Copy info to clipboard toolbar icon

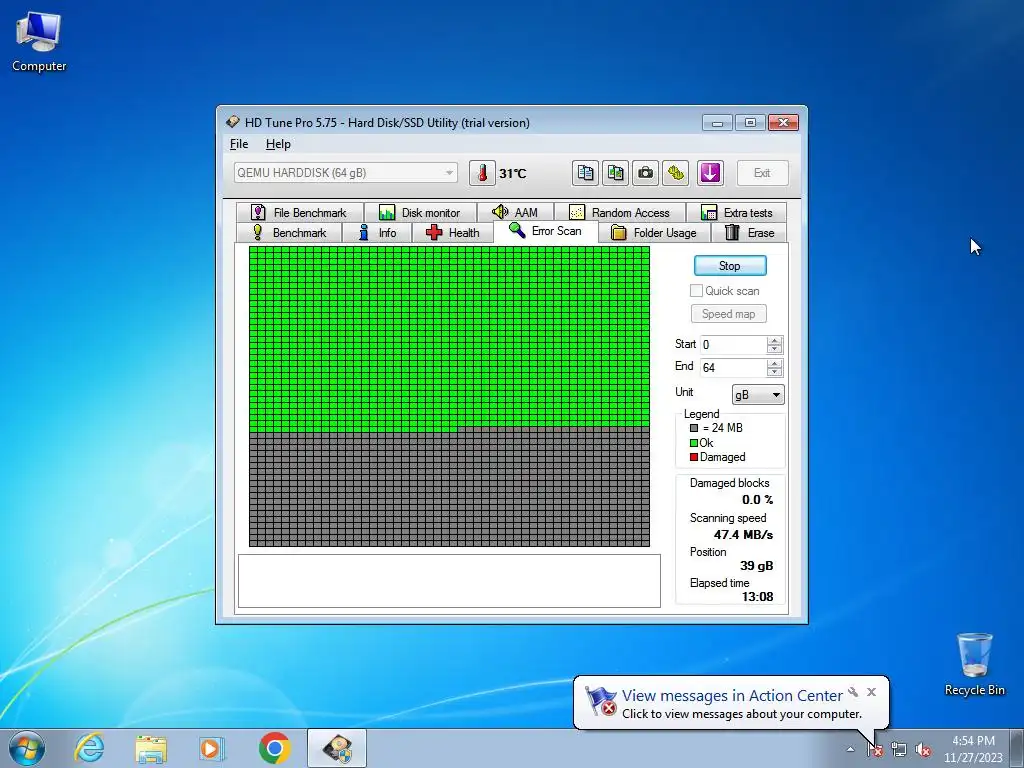coord(586,173)
